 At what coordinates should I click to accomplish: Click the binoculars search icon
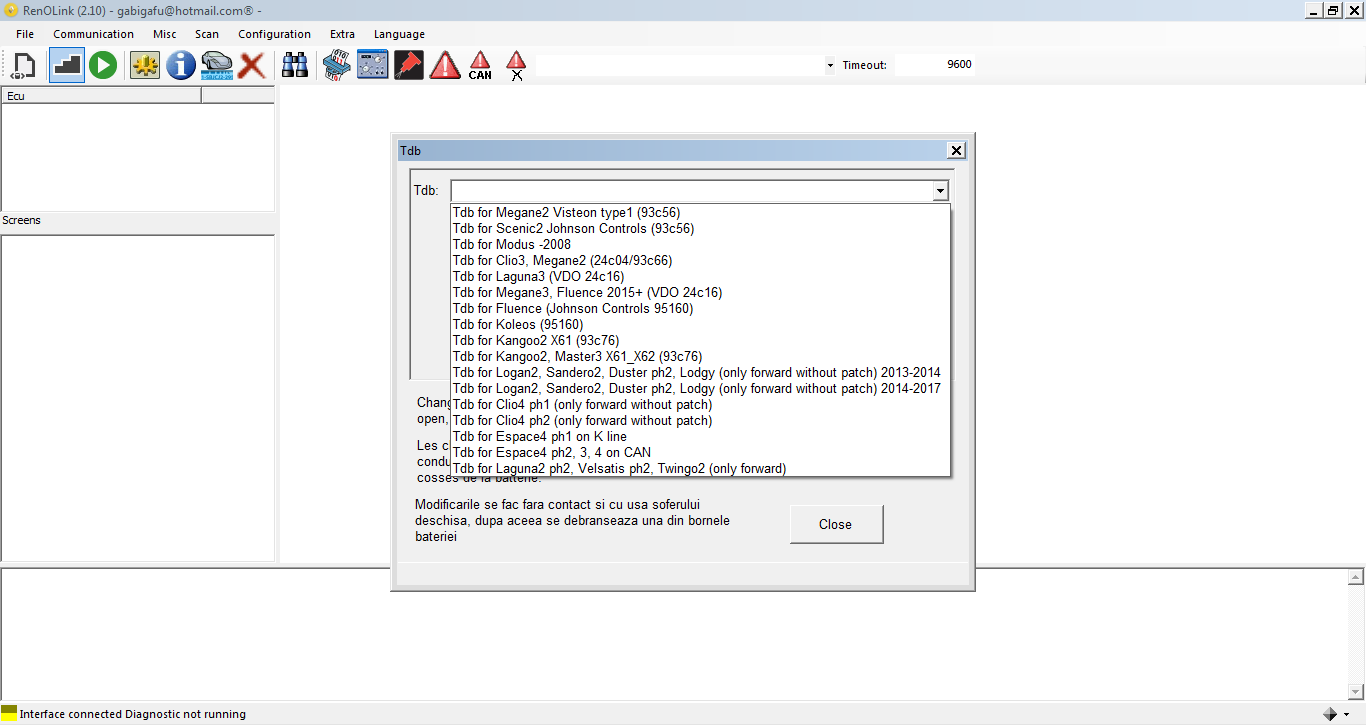295,66
